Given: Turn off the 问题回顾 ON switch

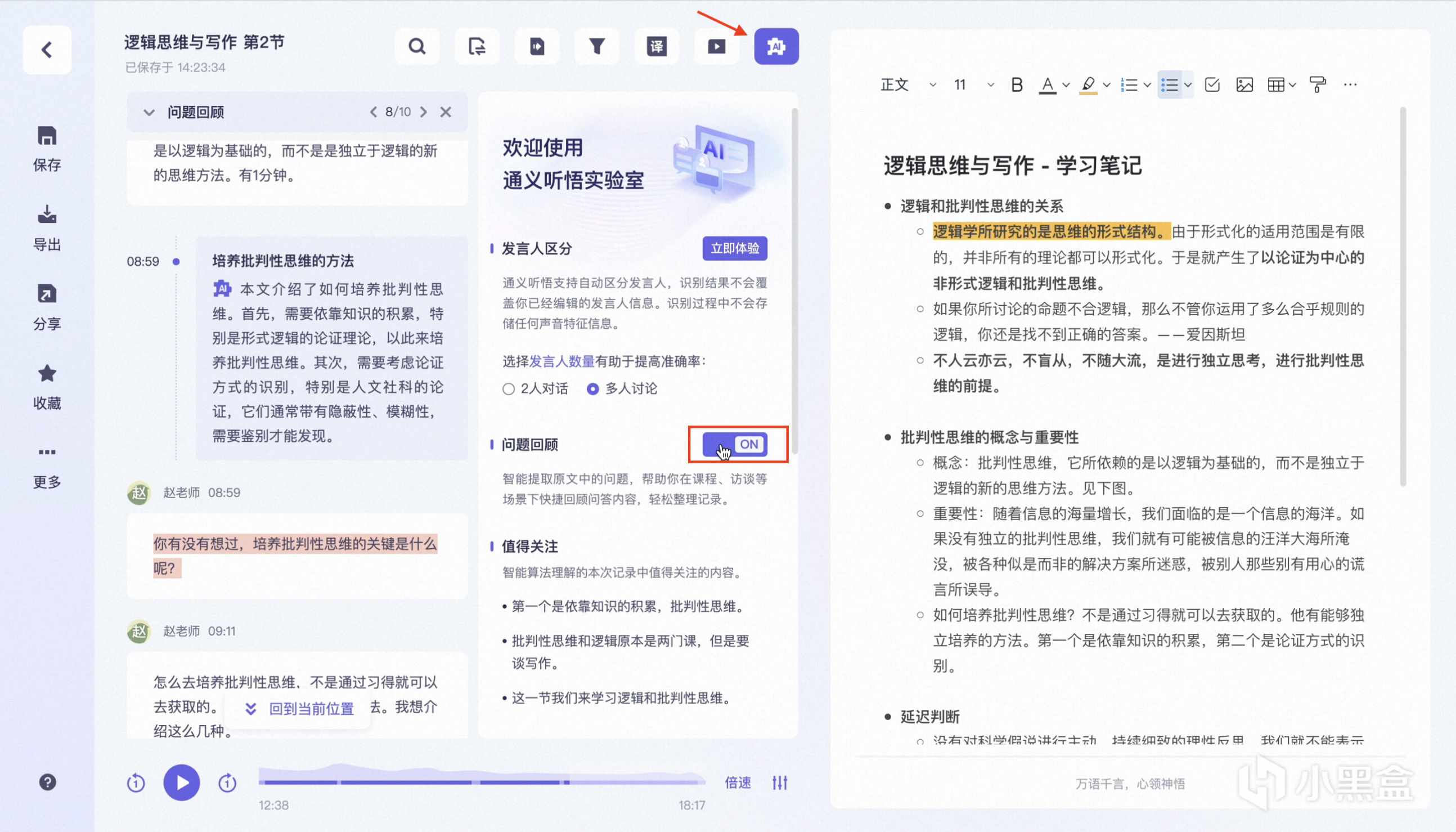Looking at the screenshot, I should 735,444.
